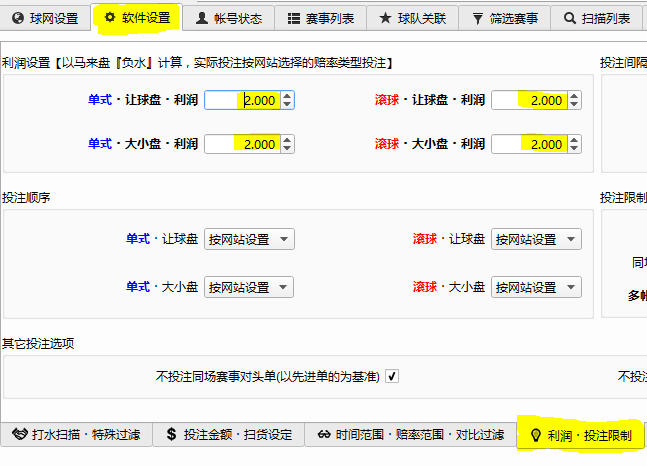
Task: Click the gear icon on 软件设置
Action: pyautogui.click(x=110, y=17)
